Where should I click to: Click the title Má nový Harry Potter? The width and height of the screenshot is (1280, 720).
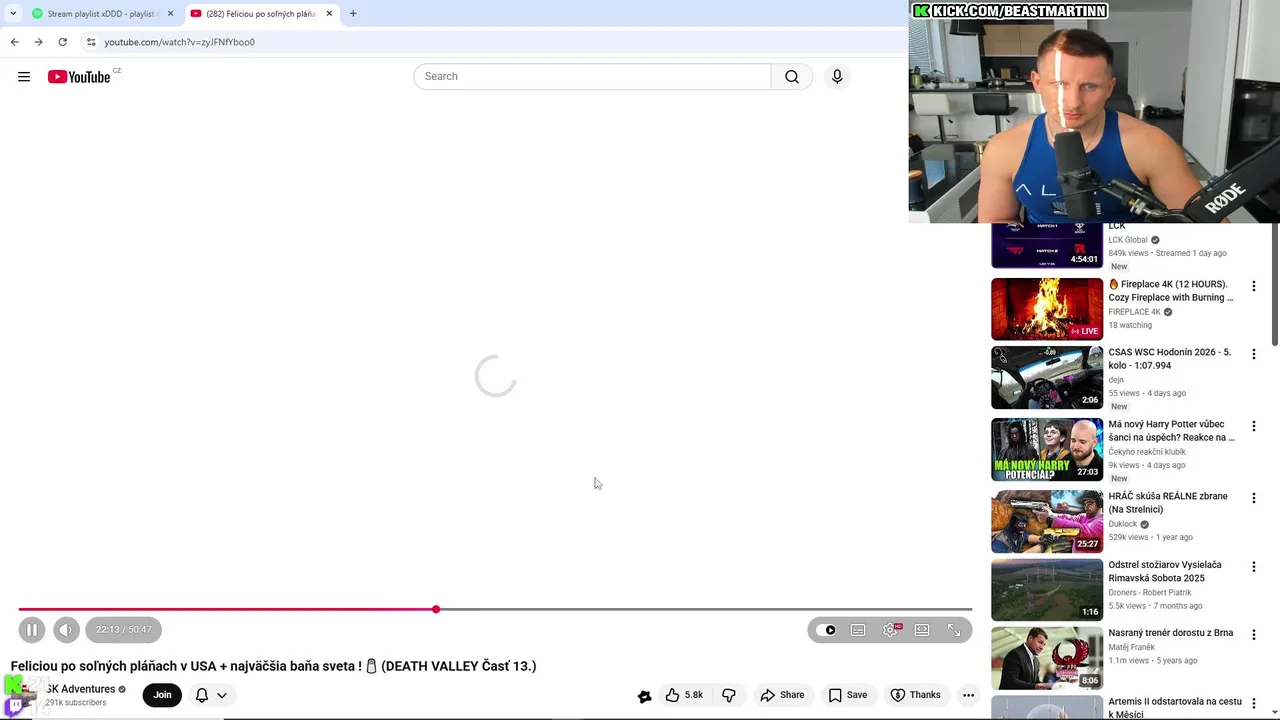pyautogui.click(x=1171, y=431)
